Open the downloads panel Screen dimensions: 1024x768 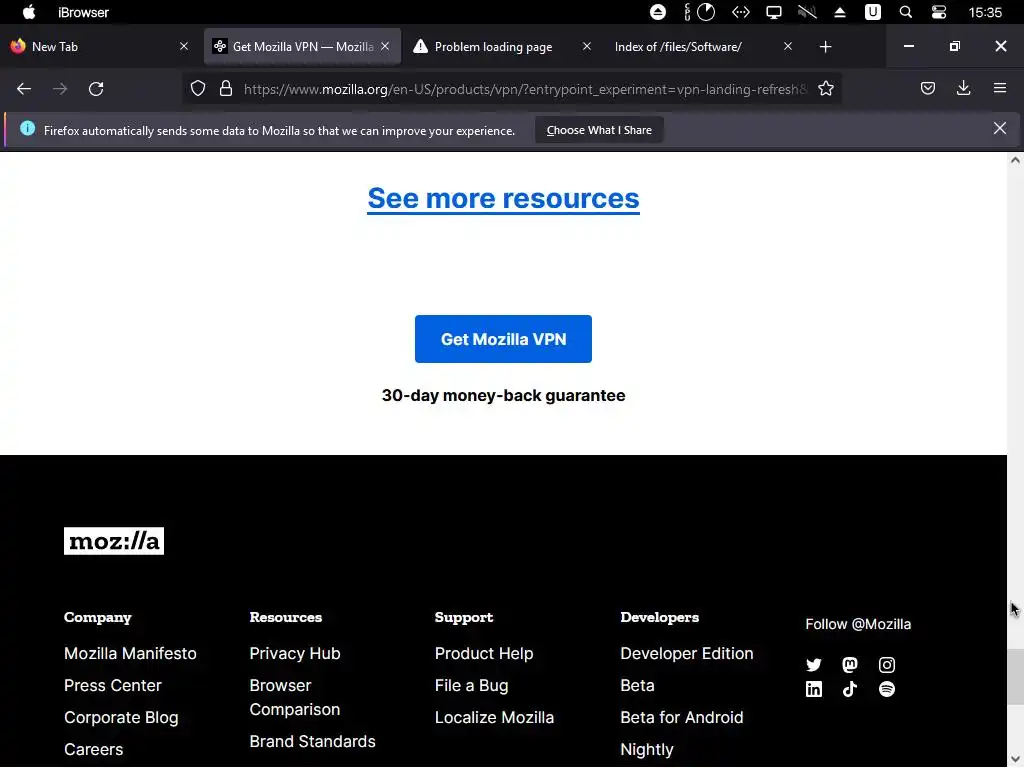[963, 88]
